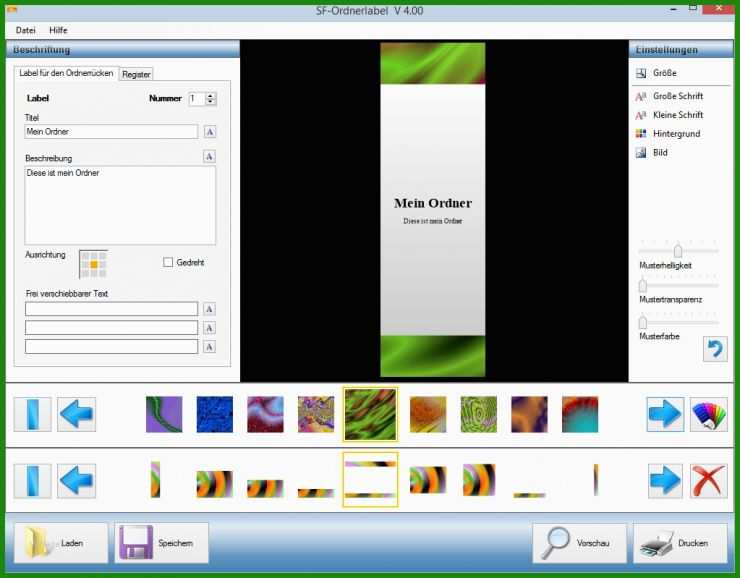740x578 pixels.
Task: Open the Vorschau preview
Action: (580, 543)
